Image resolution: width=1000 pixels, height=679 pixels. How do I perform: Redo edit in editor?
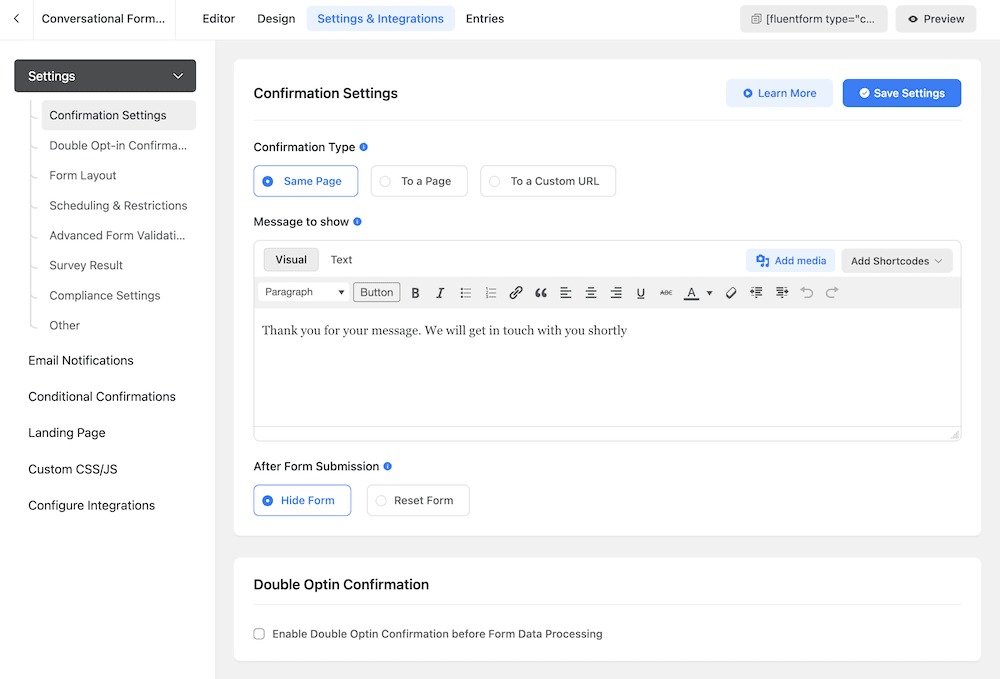click(x=832, y=293)
